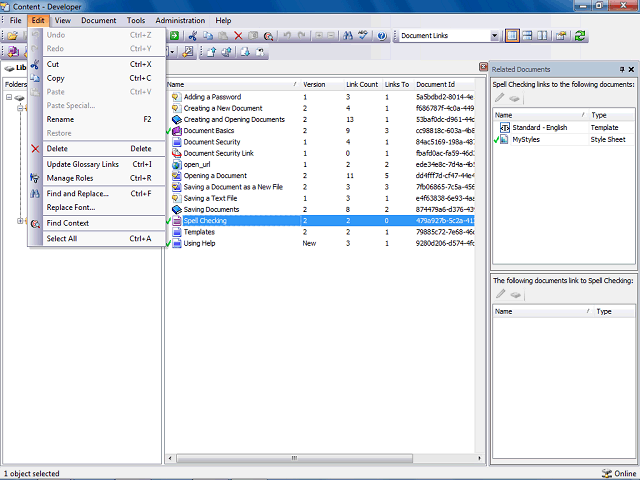This screenshot has width=640, height=480.
Task: Click the pencil edit icon in upper Related Documents pane
Action: click(x=500, y=98)
